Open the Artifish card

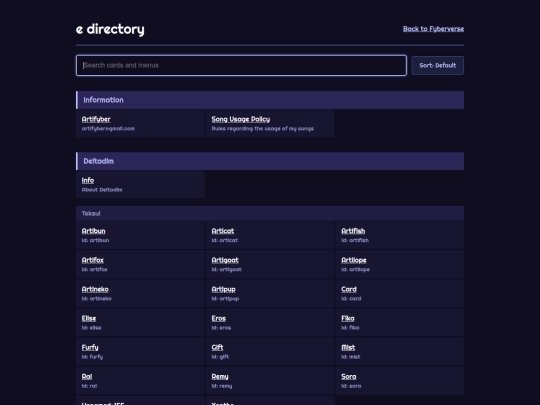(x=353, y=231)
